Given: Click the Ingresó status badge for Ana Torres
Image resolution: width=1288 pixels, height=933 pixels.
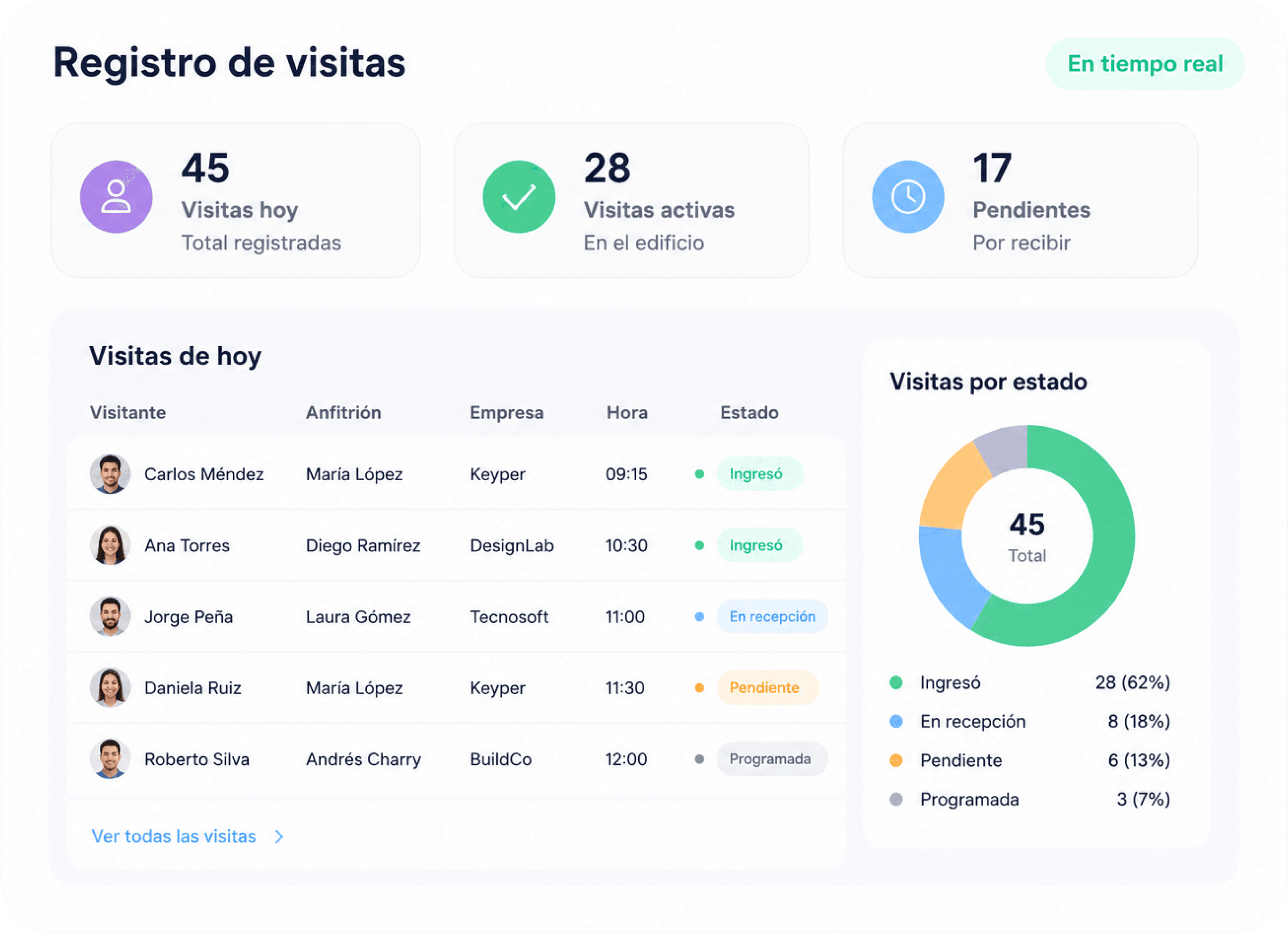Looking at the screenshot, I should pos(759,545).
